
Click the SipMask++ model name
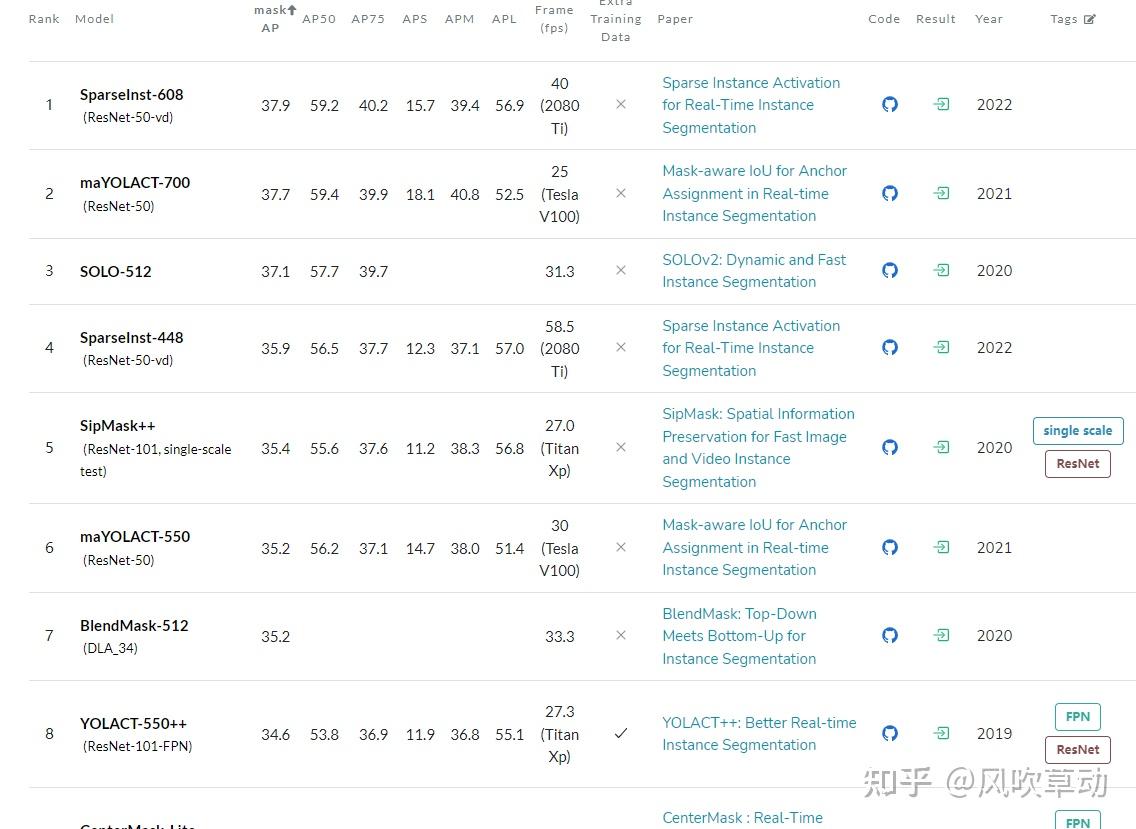[118, 426]
